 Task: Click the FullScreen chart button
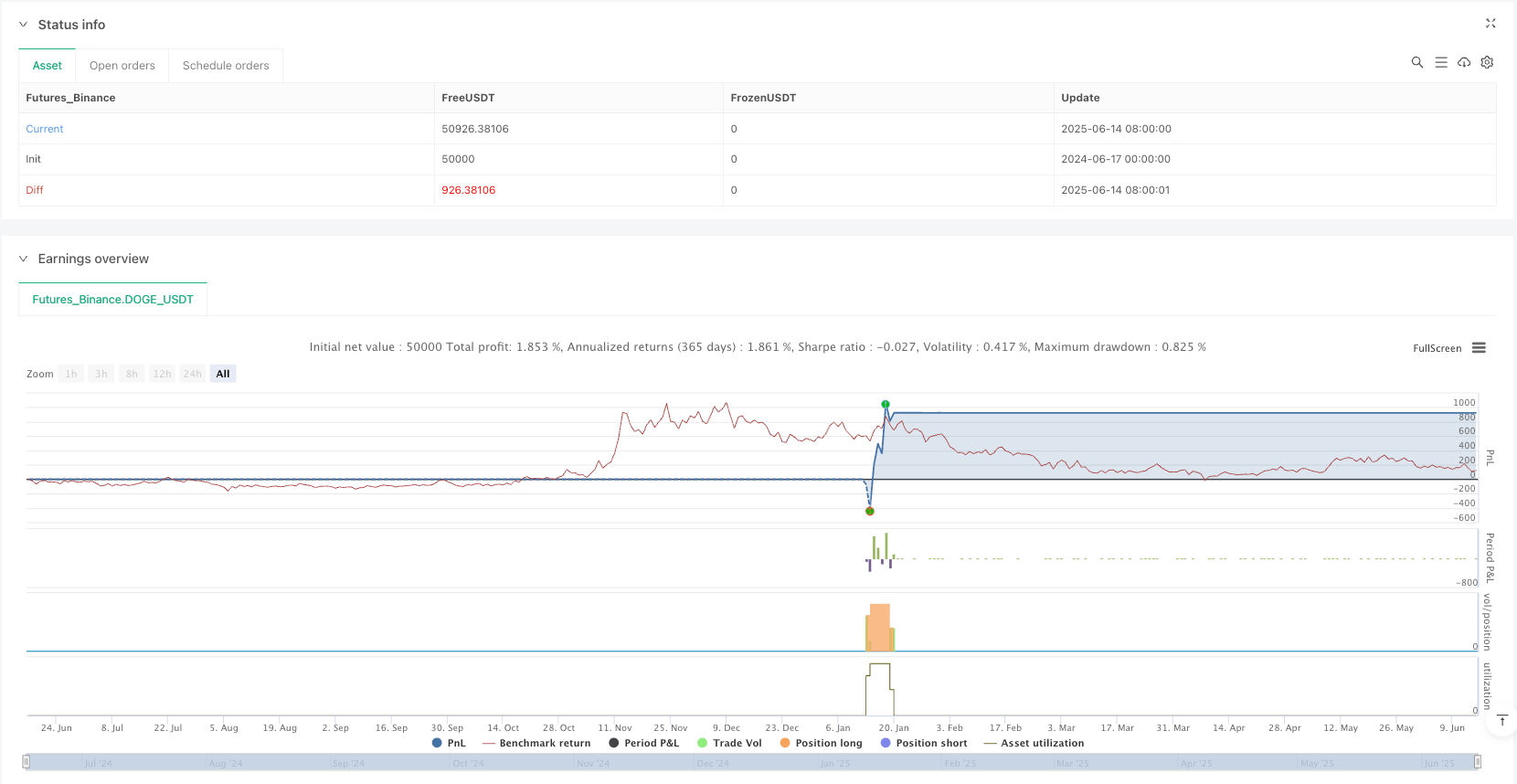(x=1437, y=348)
